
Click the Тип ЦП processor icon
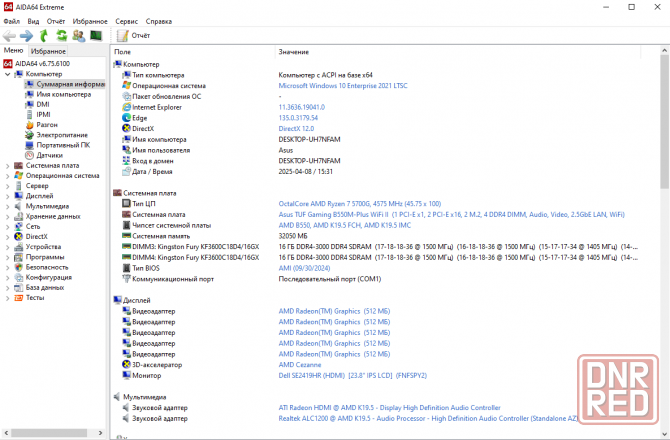[126, 204]
